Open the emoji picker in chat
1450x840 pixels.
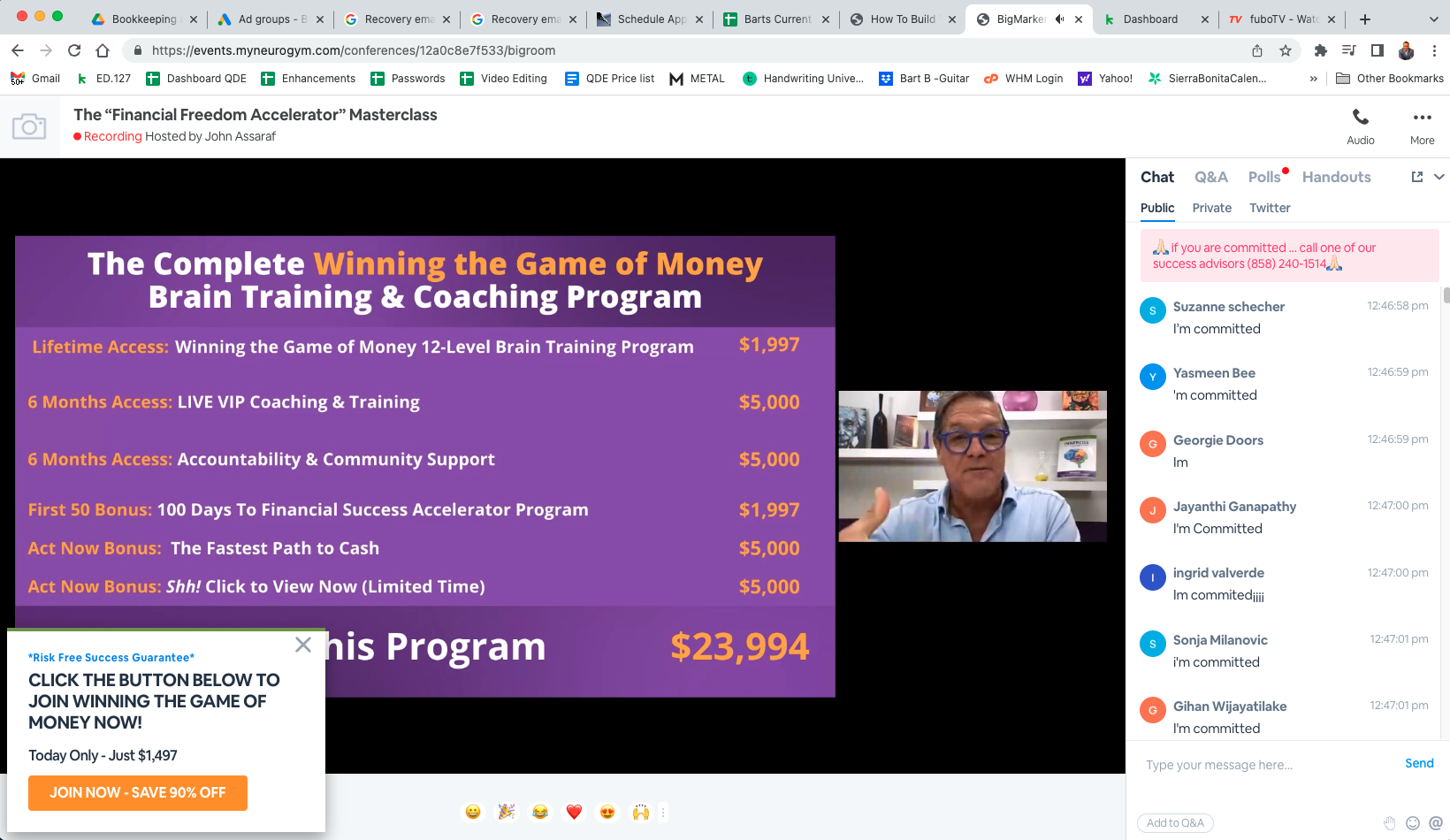(1413, 823)
